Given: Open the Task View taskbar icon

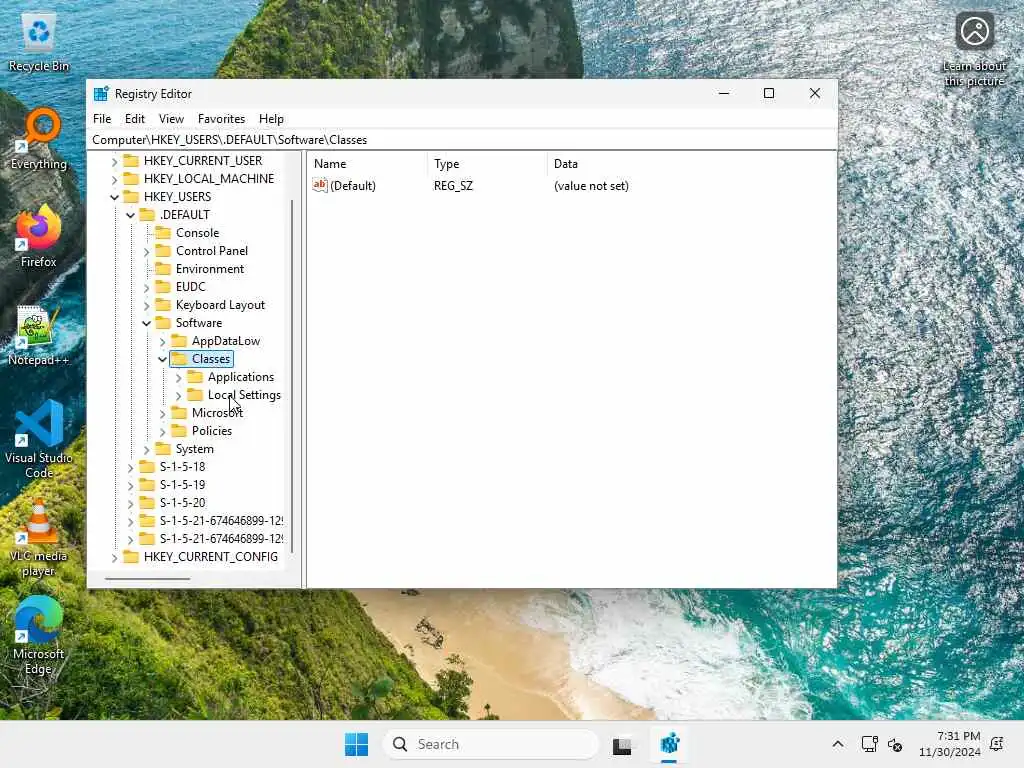Looking at the screenshot, I should 622,744.
